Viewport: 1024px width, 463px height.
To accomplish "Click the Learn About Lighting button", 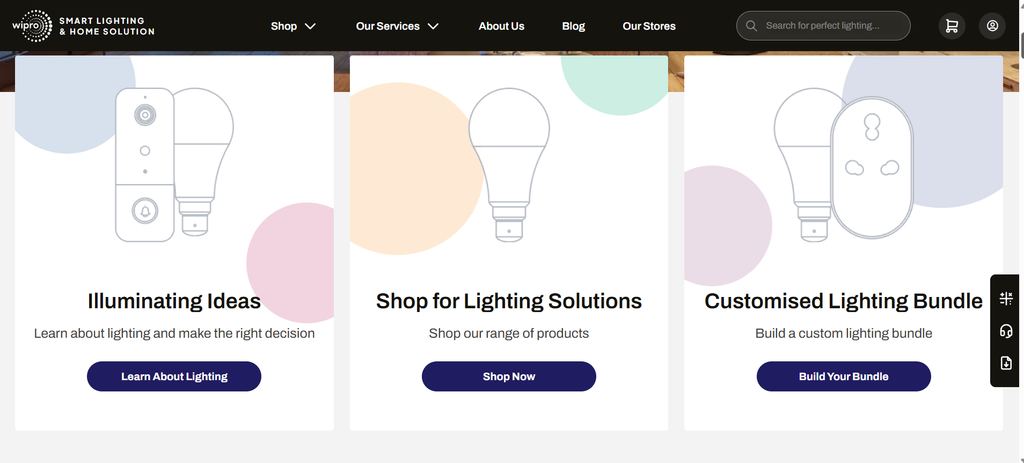I will (174, 376).
